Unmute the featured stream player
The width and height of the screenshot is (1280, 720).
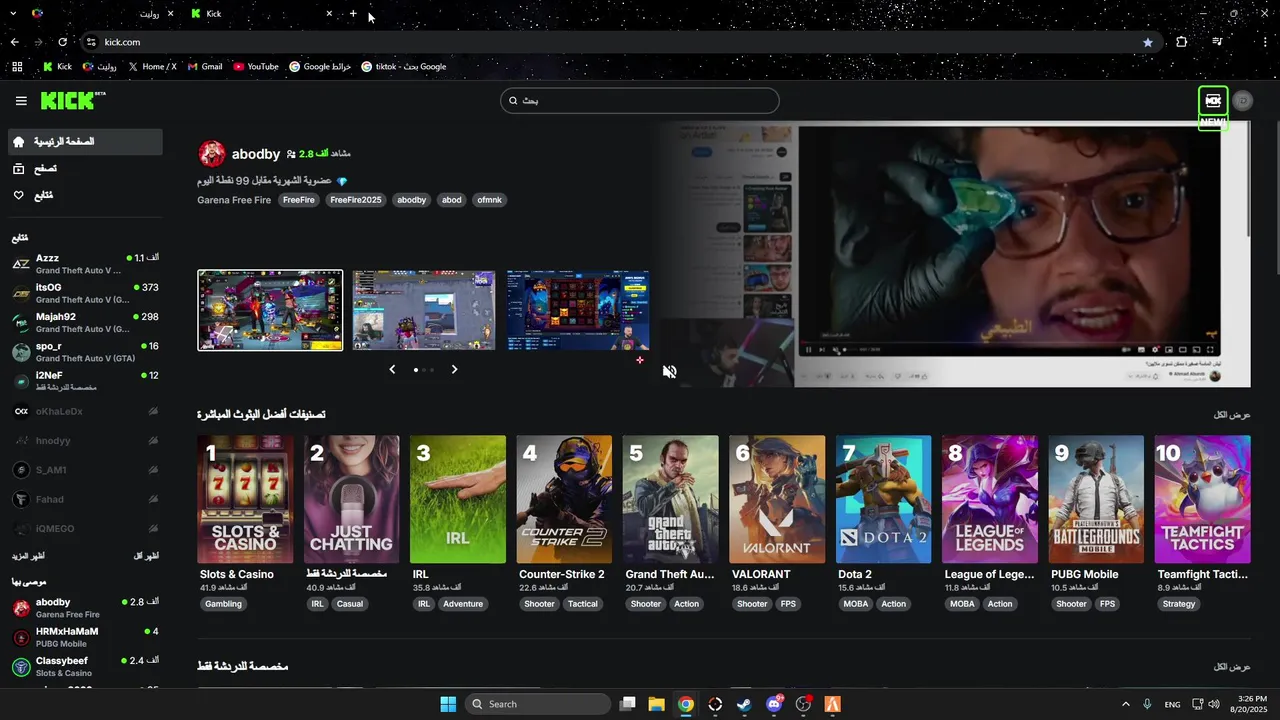click(670, 372)
